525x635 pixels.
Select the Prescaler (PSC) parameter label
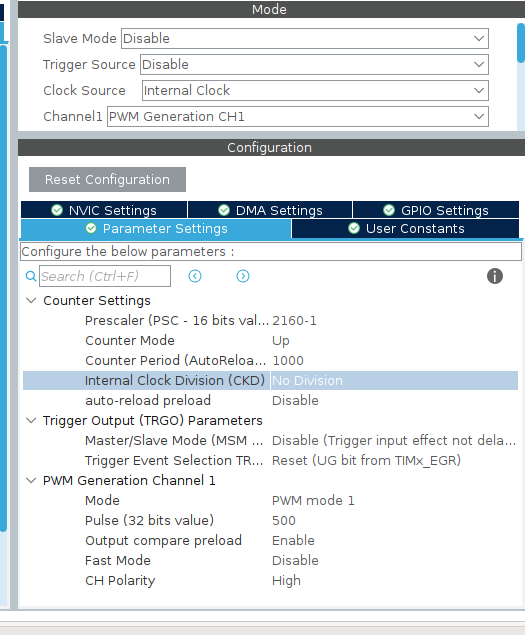click(x=177, y=321)
